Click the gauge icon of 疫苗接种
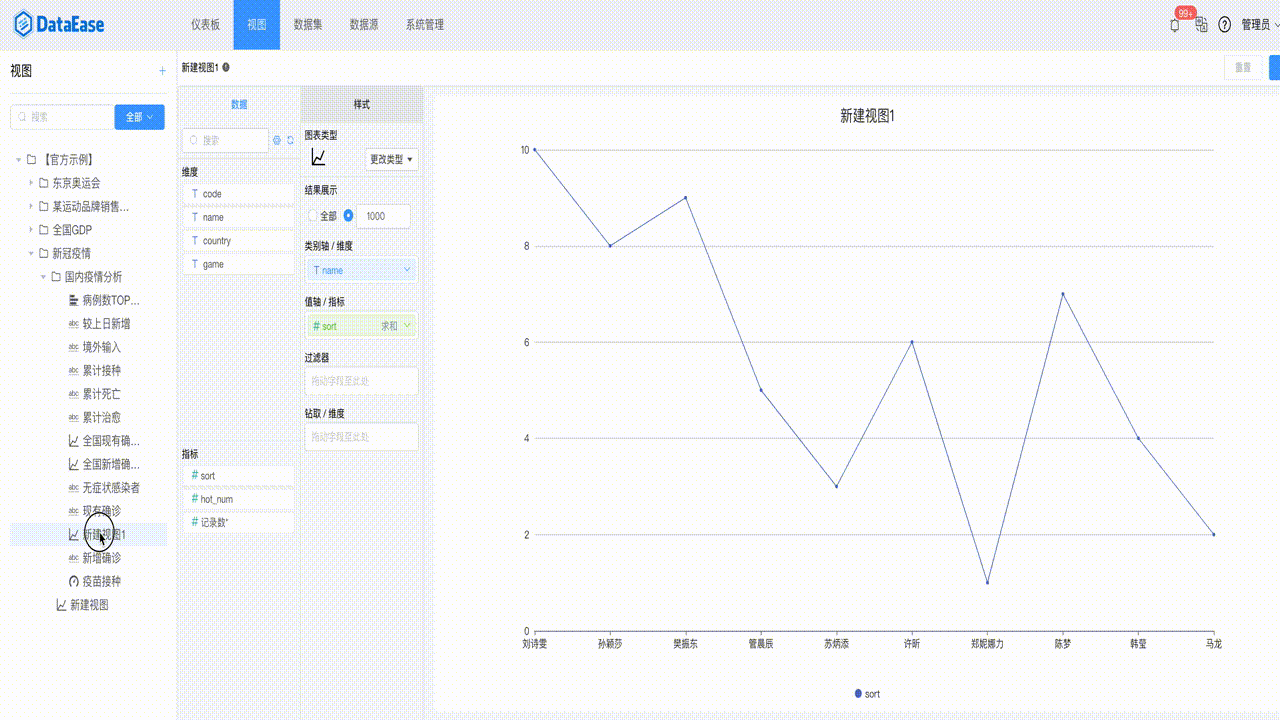Screen dimensions: 1280x720 pyautogui.click(x=73, y=581)
